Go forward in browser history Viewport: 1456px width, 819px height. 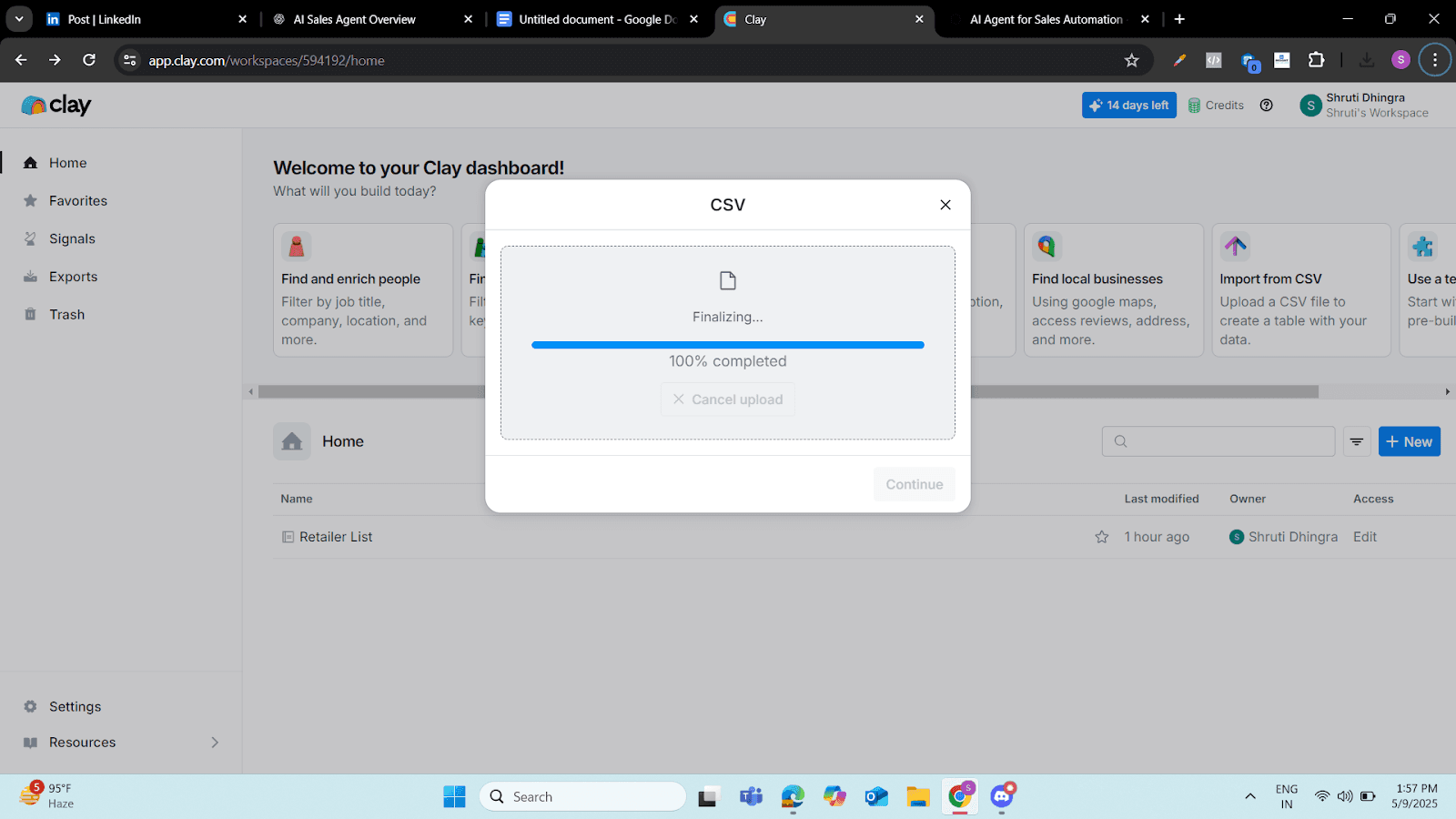[x=55, y=60]
